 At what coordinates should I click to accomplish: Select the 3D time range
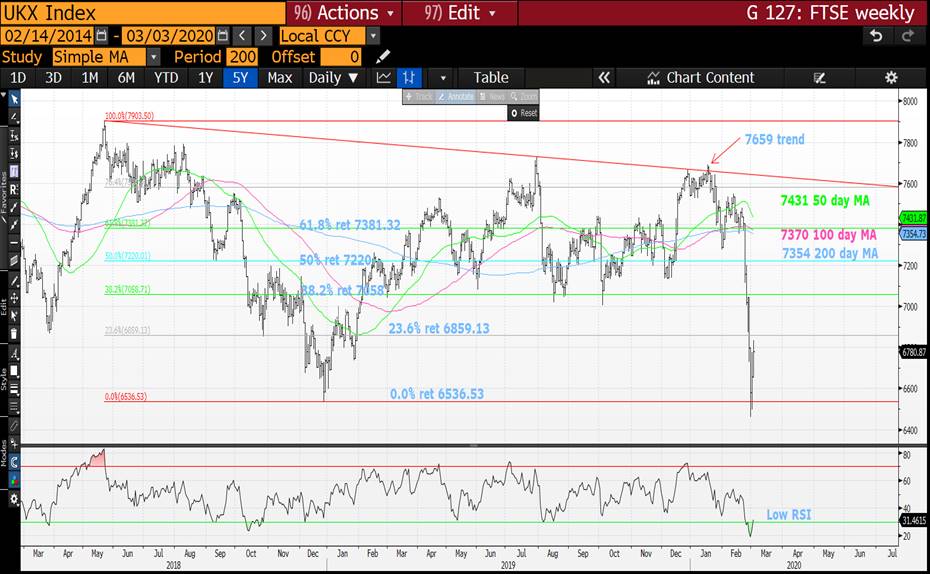[x=53, y=78]
